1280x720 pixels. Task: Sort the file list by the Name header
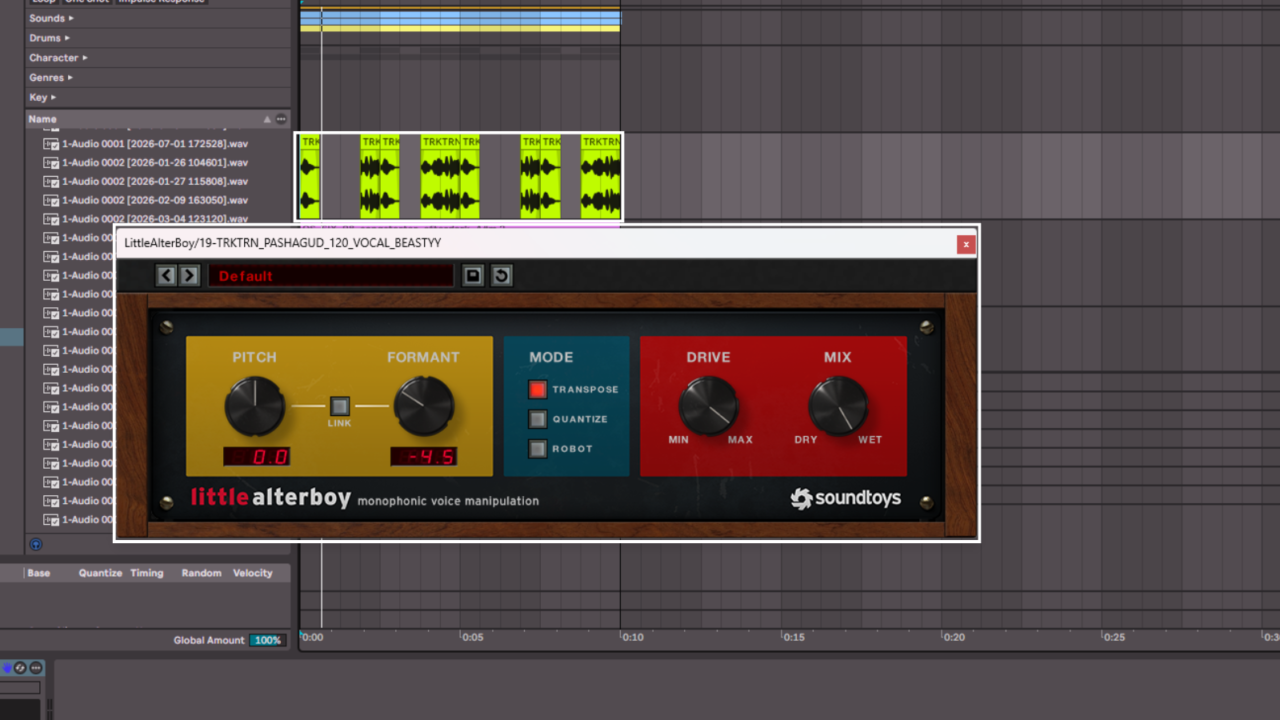43,119
